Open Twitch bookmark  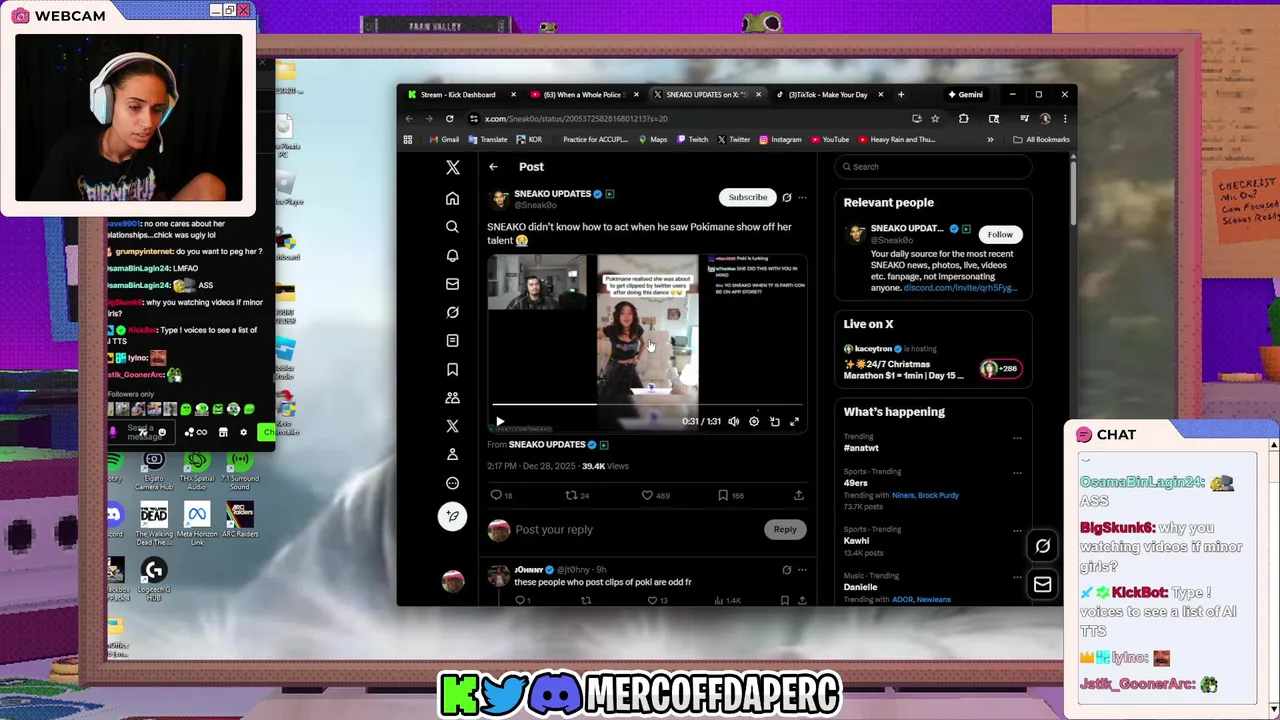pos(692,140)
